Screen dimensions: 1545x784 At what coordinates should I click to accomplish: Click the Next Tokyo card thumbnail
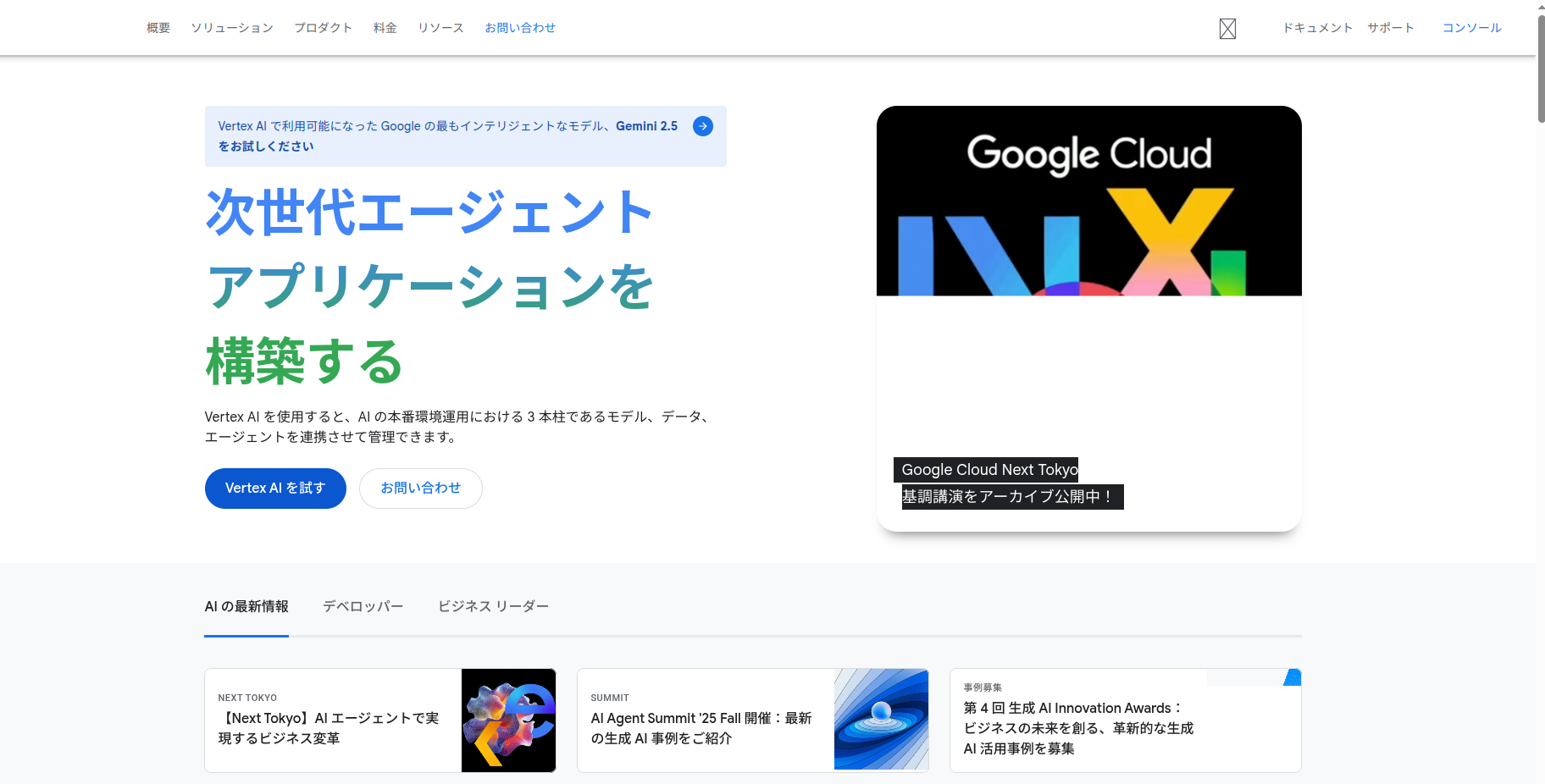pyautogui.click(x=508, y=721)
